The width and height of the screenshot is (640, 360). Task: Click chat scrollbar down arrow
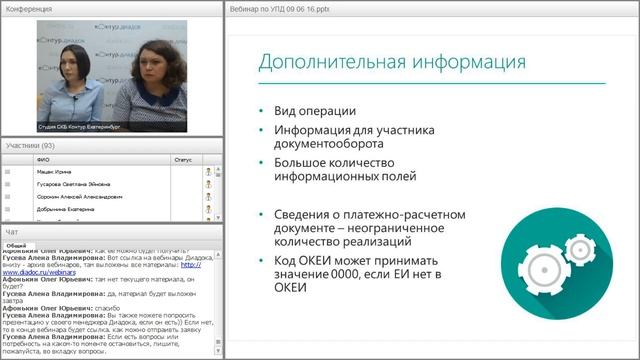[218, 351]
